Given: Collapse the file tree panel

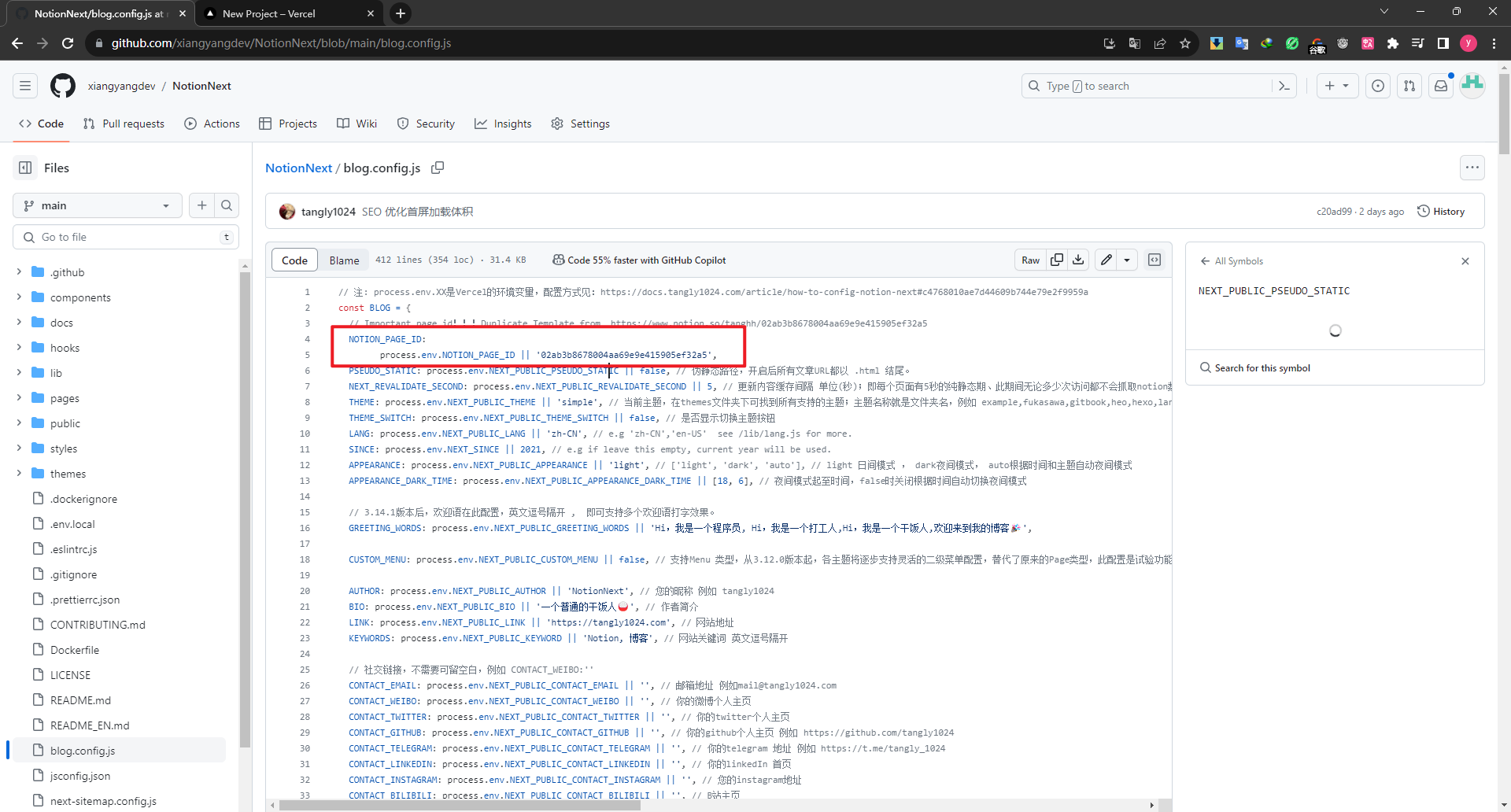Looking at the screenshot, I should (25, 168).
